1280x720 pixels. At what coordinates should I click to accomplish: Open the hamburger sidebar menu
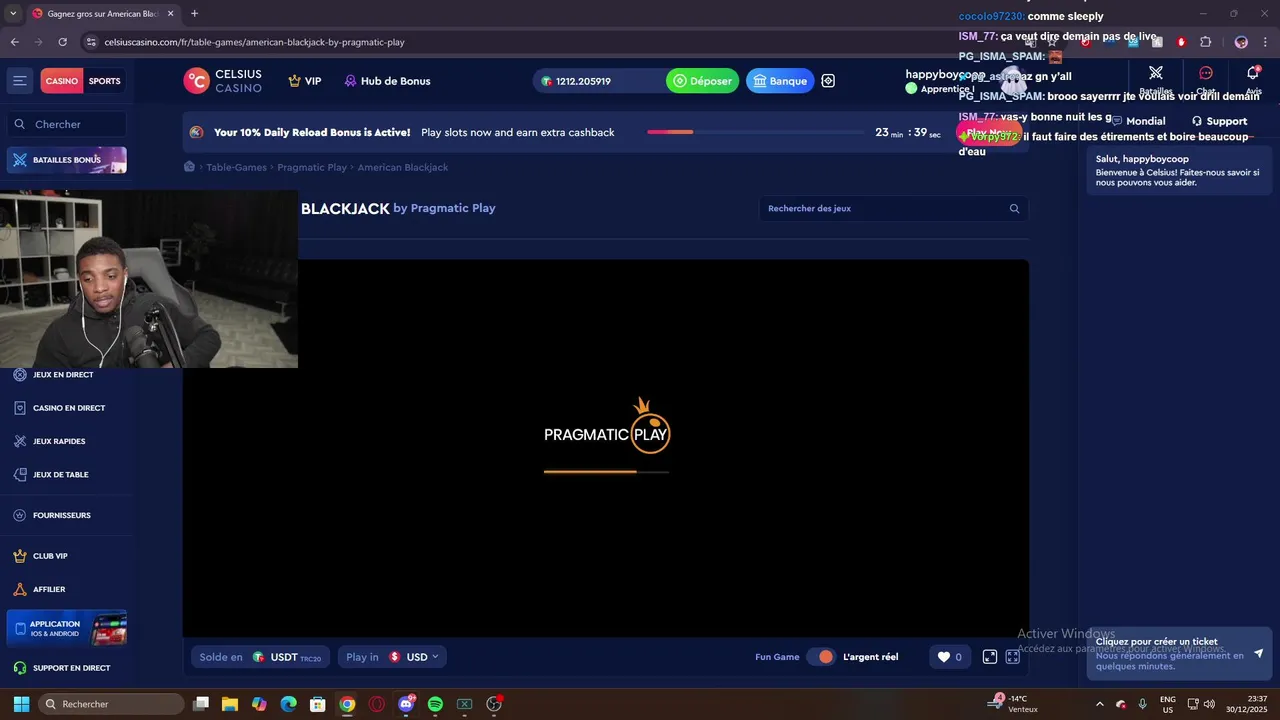coord(19,81)
